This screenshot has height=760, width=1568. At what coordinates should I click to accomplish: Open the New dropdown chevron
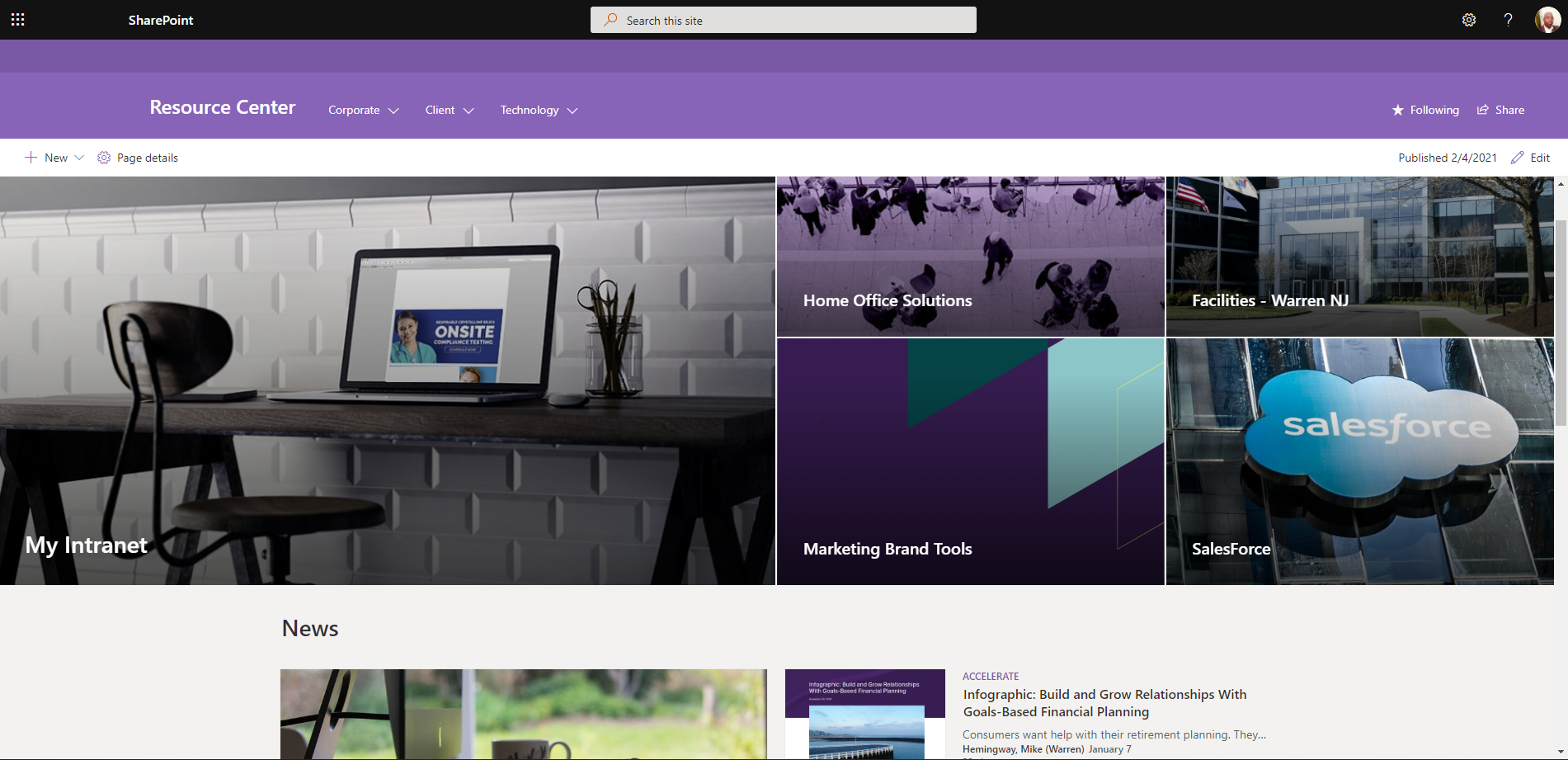[x=79, y=158]
